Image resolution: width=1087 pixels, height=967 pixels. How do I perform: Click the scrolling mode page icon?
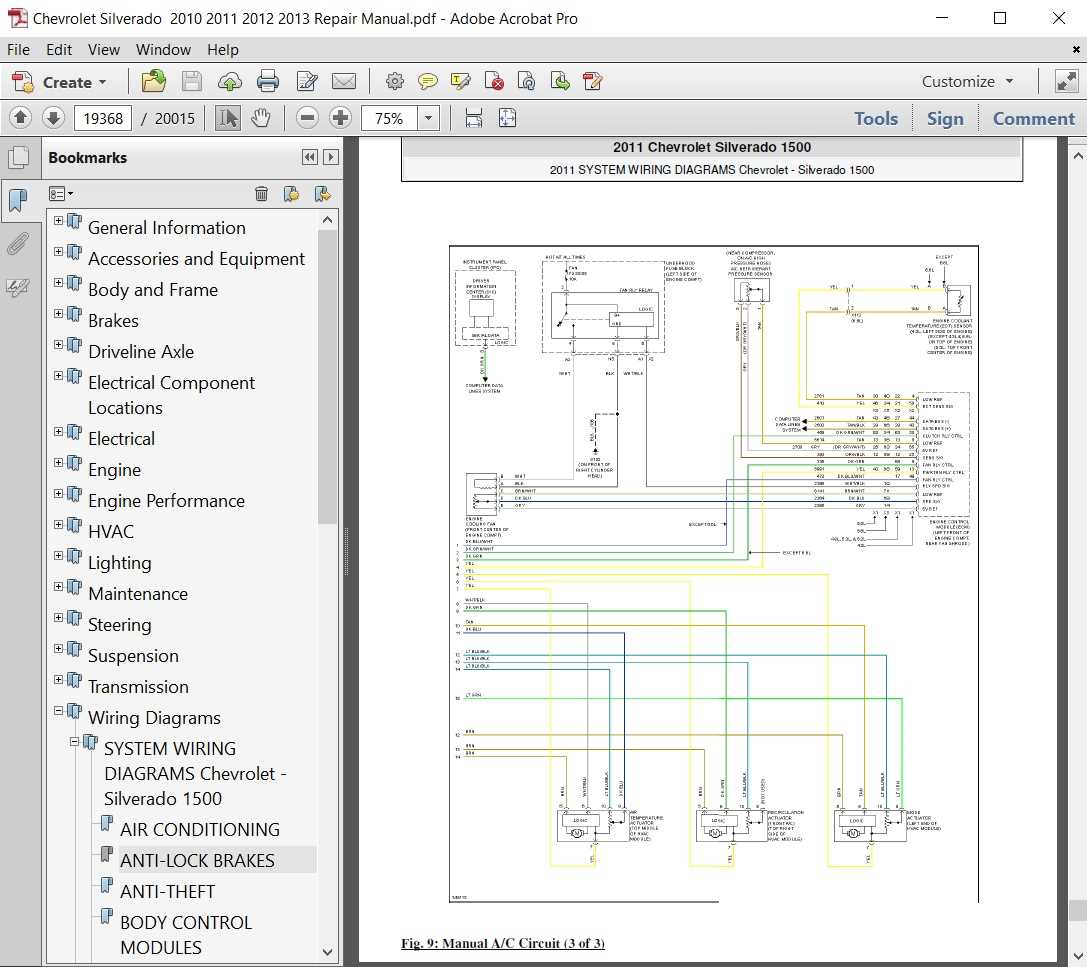pyautogui.click(x=474, y=118)
